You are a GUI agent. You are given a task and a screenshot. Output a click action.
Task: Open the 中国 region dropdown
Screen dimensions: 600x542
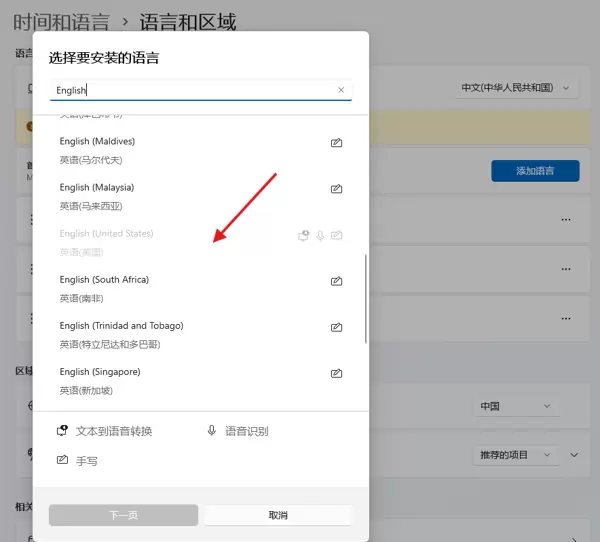[514, 407]
